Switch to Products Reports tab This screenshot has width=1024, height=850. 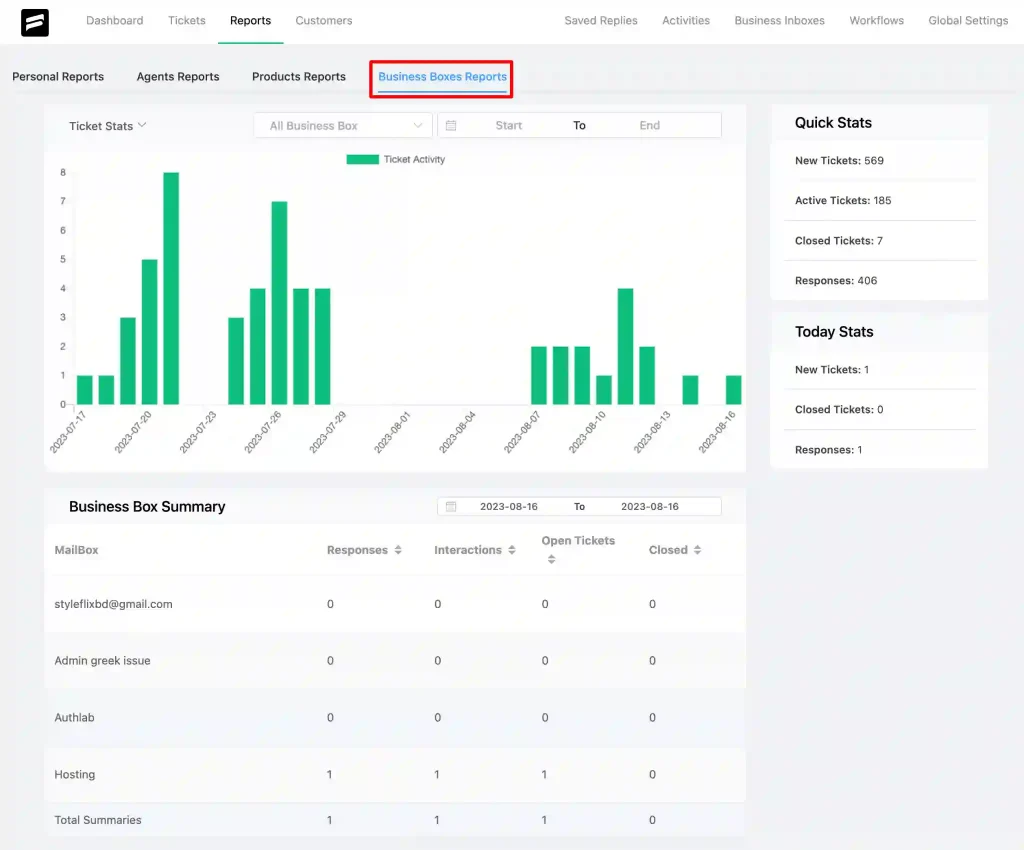pyautogui.click(x=298, y=76)
